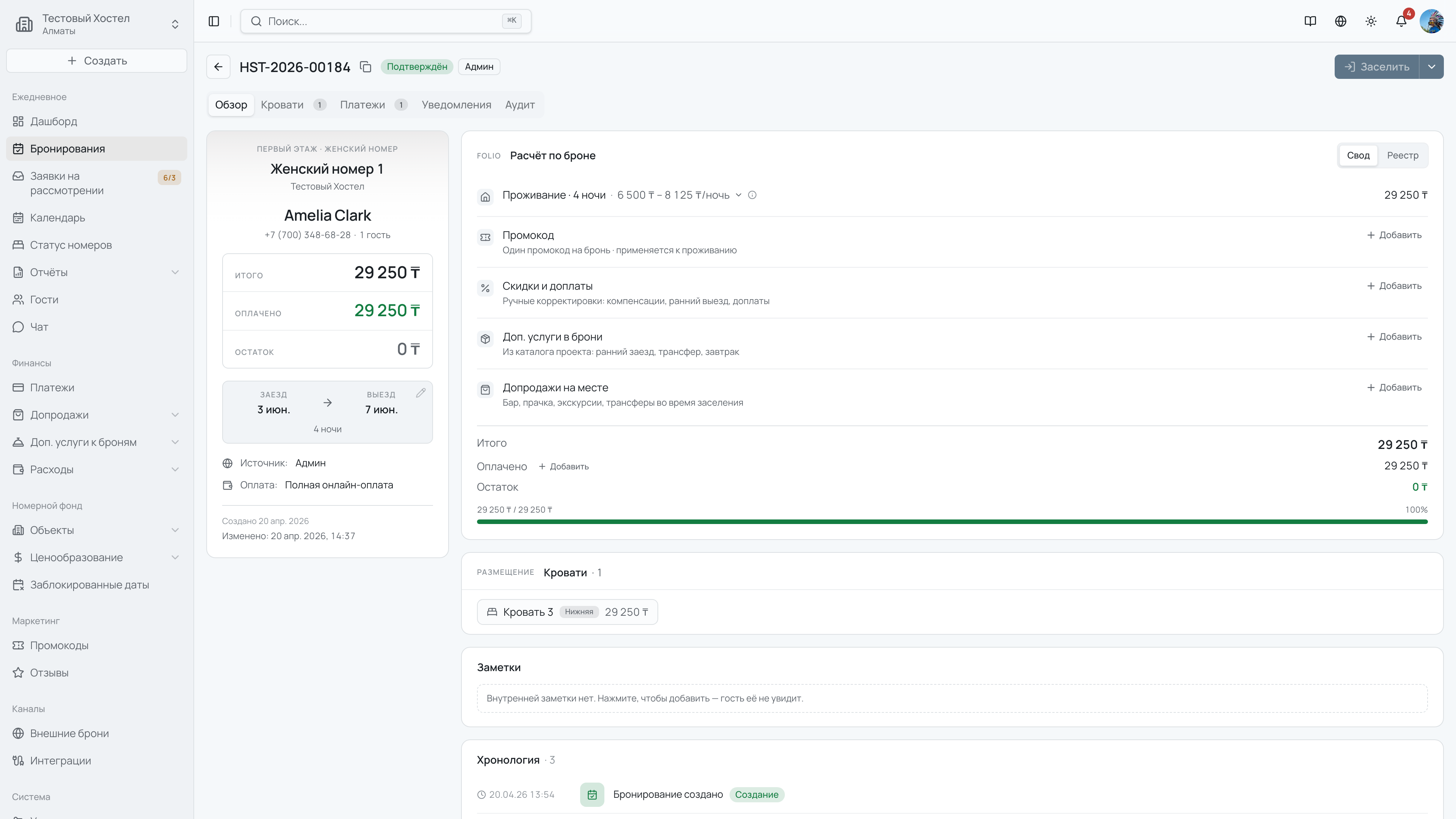Add on-site sale via Допродажи Добавить

point(1394,388)
